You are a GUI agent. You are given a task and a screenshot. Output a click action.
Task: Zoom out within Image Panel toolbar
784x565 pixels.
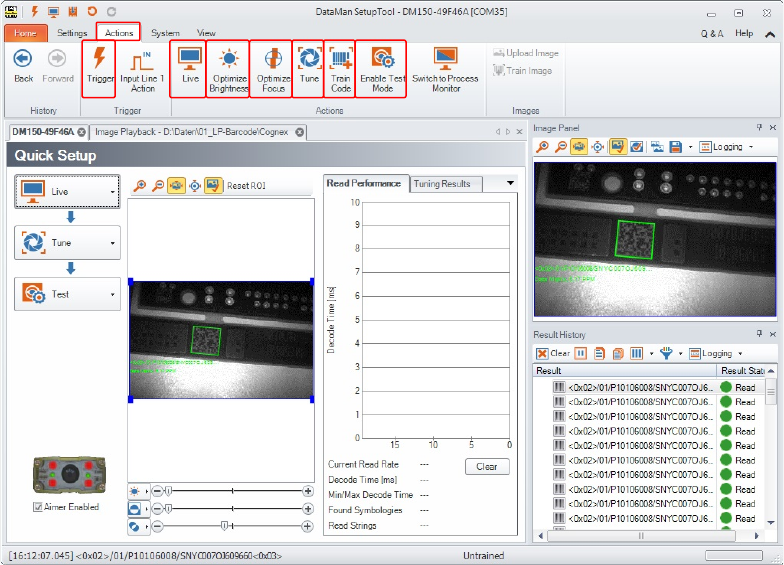tap(561, 146)
